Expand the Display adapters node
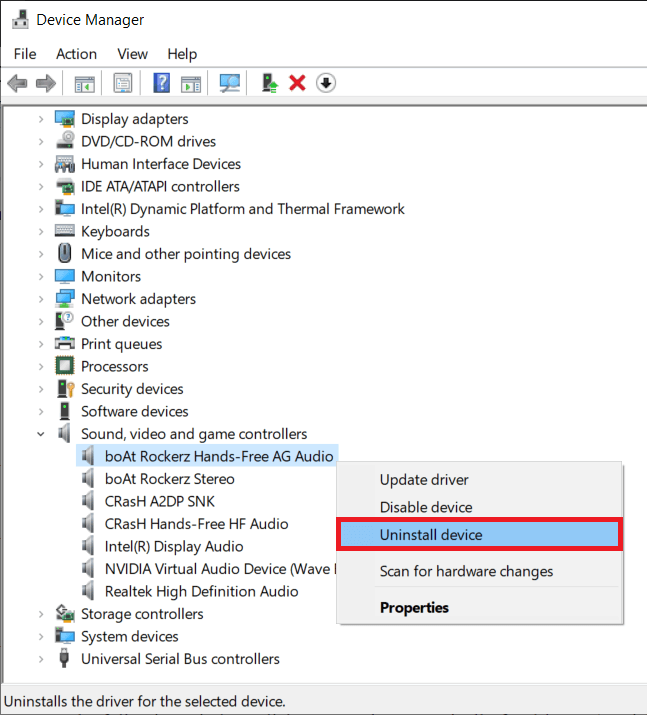The width and height of the screenshot is (647, 715). (x=41, y=119)
